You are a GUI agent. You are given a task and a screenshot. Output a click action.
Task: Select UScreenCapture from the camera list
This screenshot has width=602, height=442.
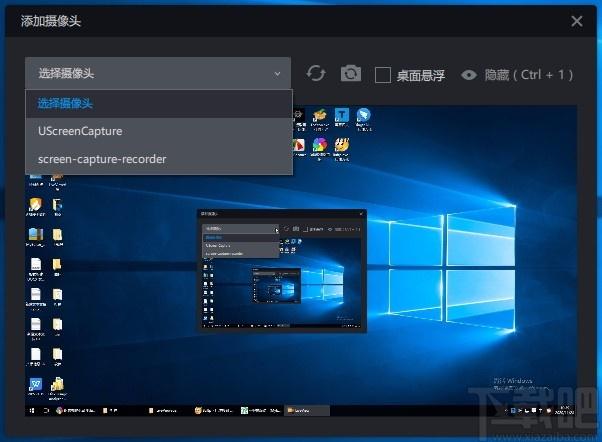click(159, 131)
